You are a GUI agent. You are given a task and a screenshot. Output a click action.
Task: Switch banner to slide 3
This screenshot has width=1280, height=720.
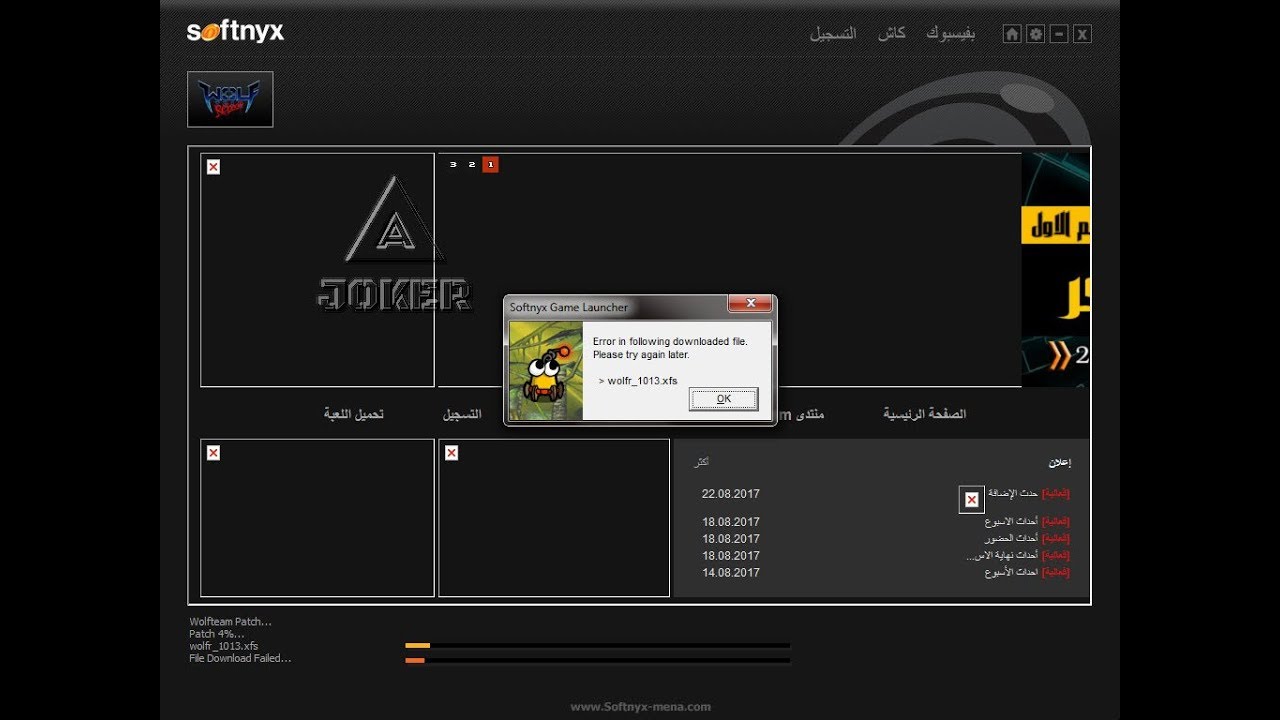click(x=453, y=164)
